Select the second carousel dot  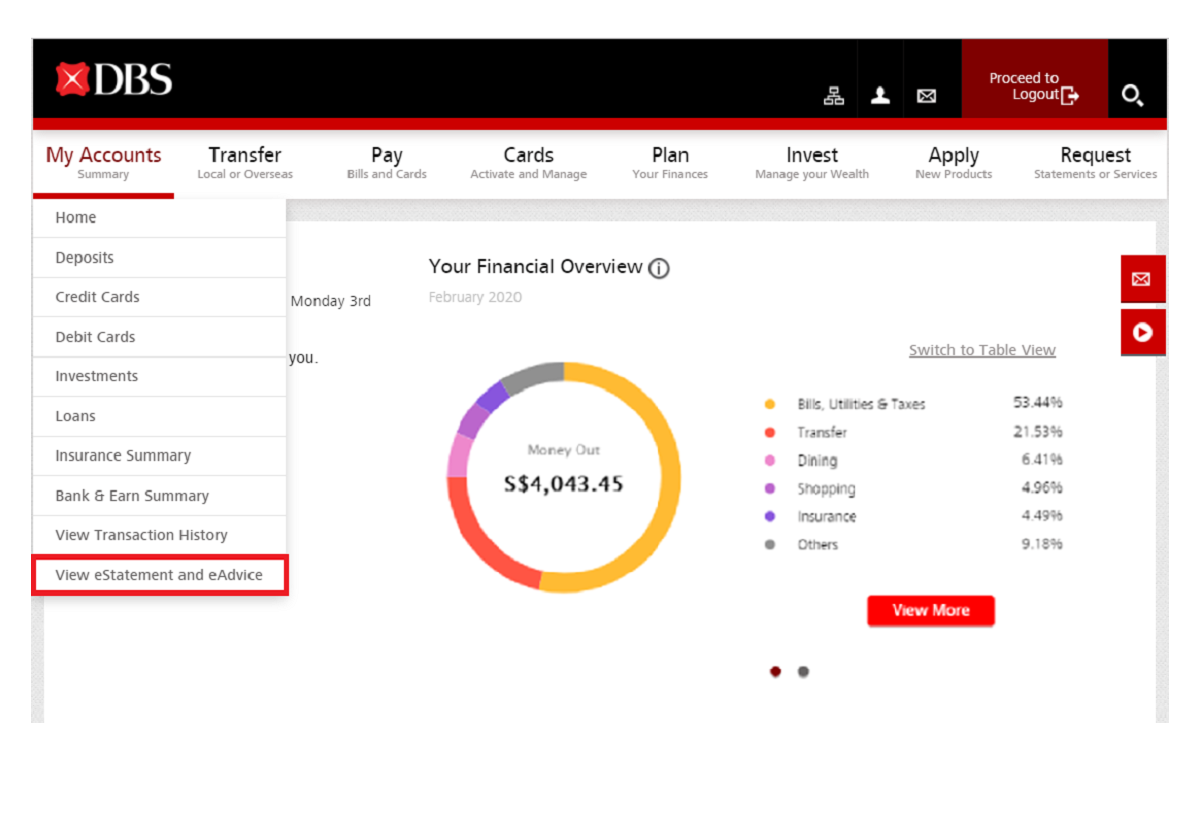click(803, 671)
